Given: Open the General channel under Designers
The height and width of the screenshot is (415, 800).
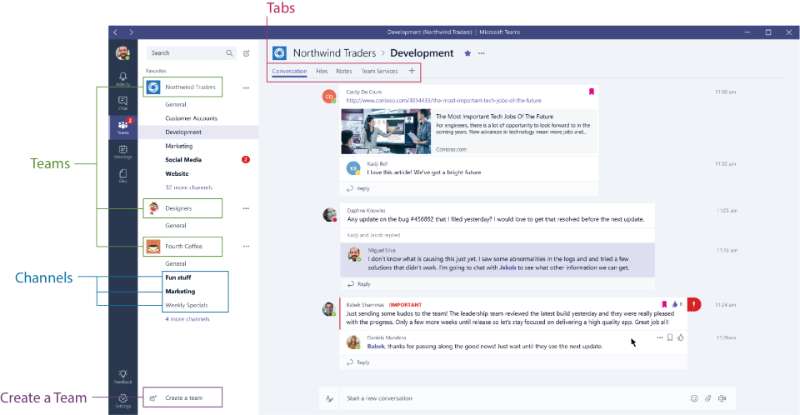Looking at the screenshot, I should (x=176, y=225).
